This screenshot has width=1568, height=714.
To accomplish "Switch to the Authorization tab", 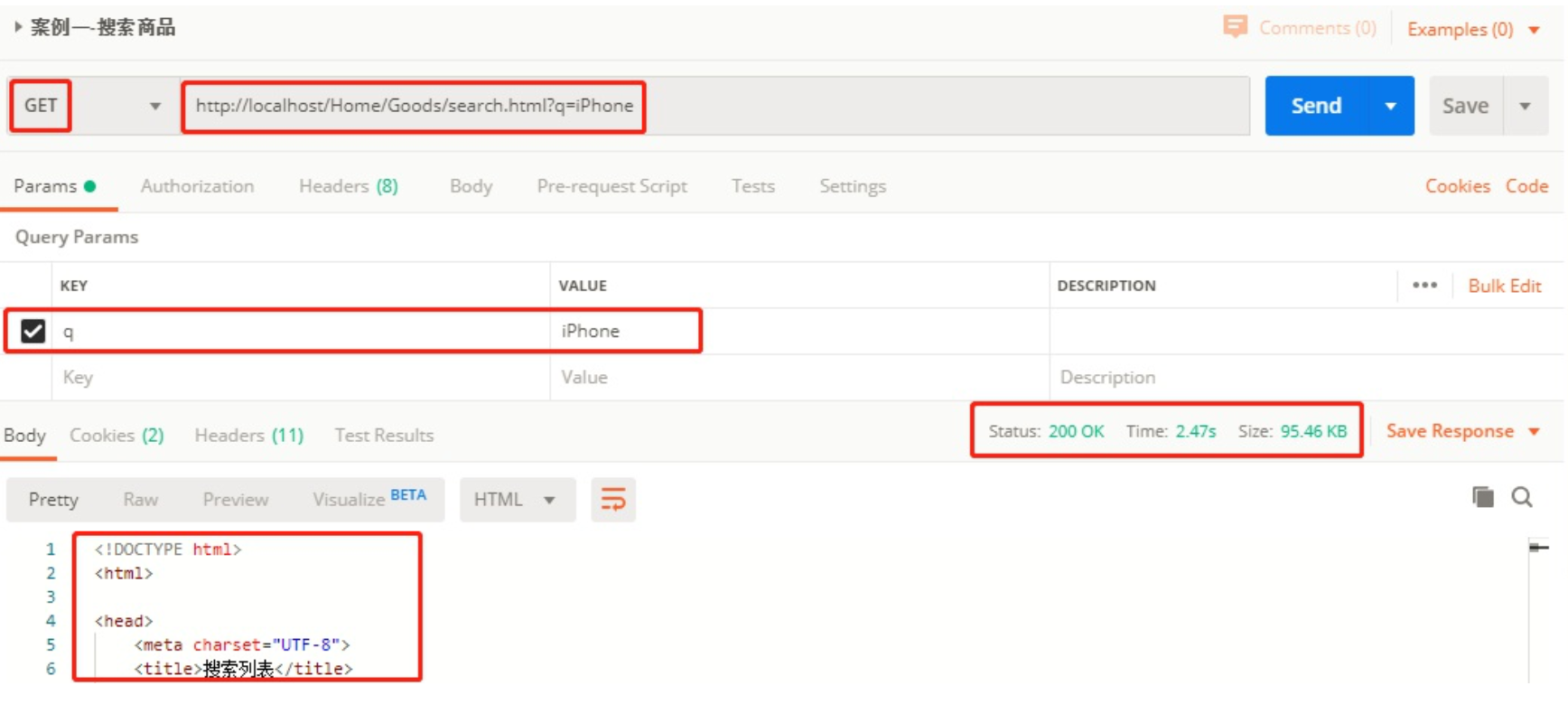I will pos(197,186).
